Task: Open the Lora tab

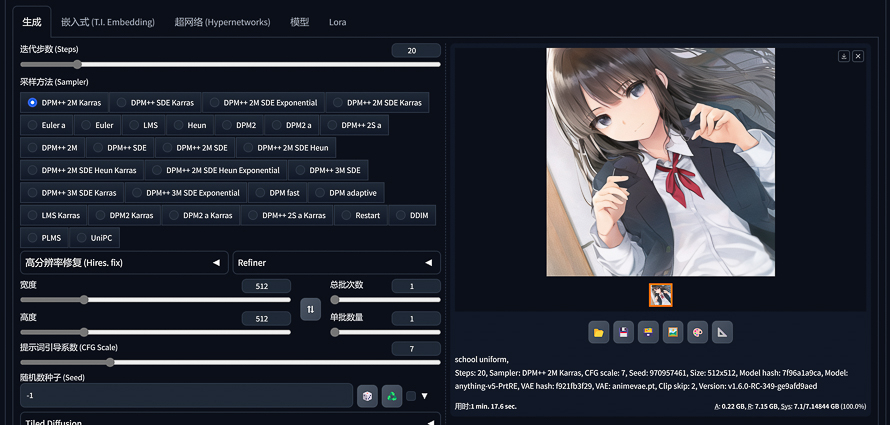Action: tap(337, 22)
